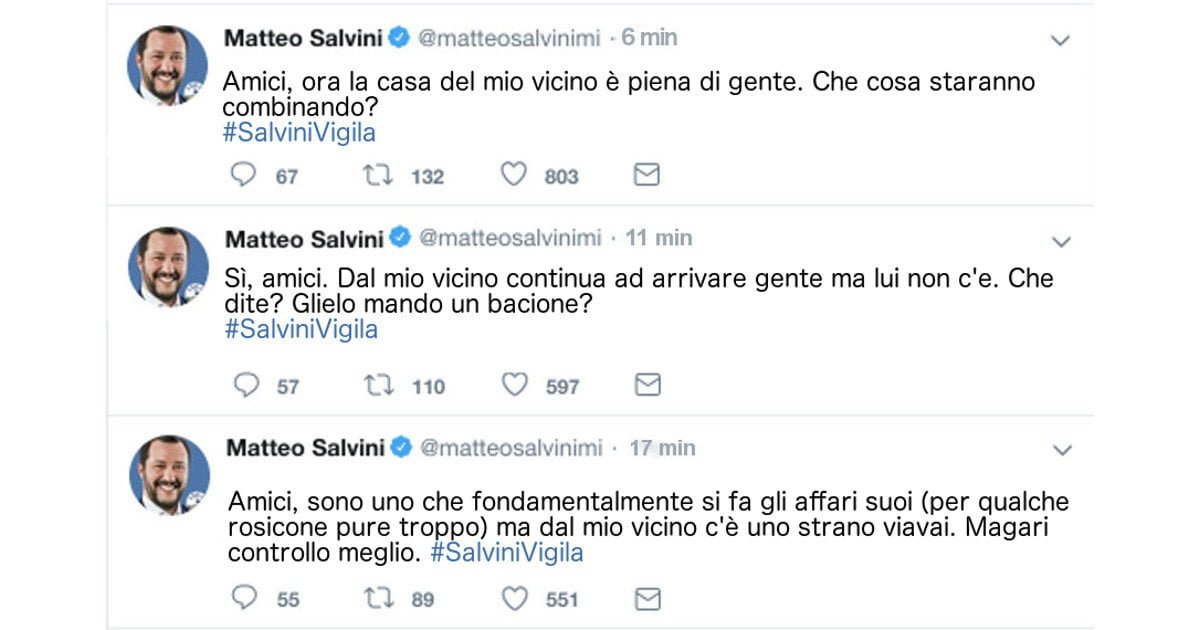Open the direct message icon under the first tweet
1200x630 pixels.
[x=646, y=174]
